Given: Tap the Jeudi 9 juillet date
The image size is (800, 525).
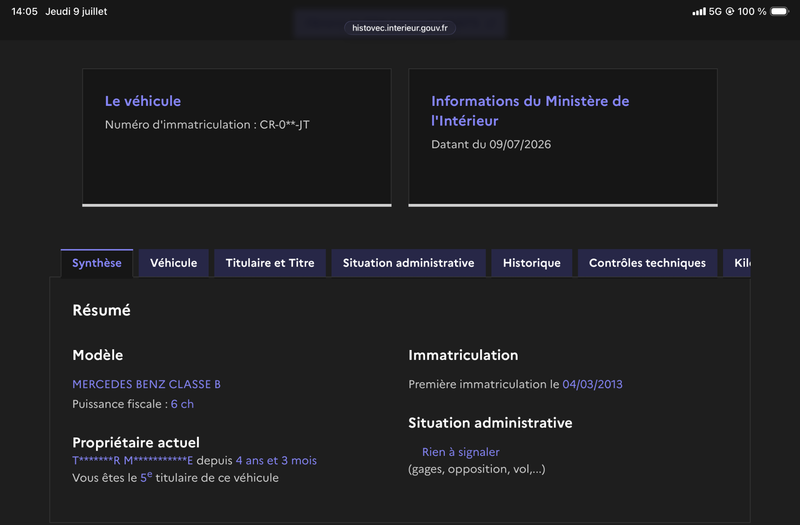Looking at the screenshot, I should (x=76, y=11).
